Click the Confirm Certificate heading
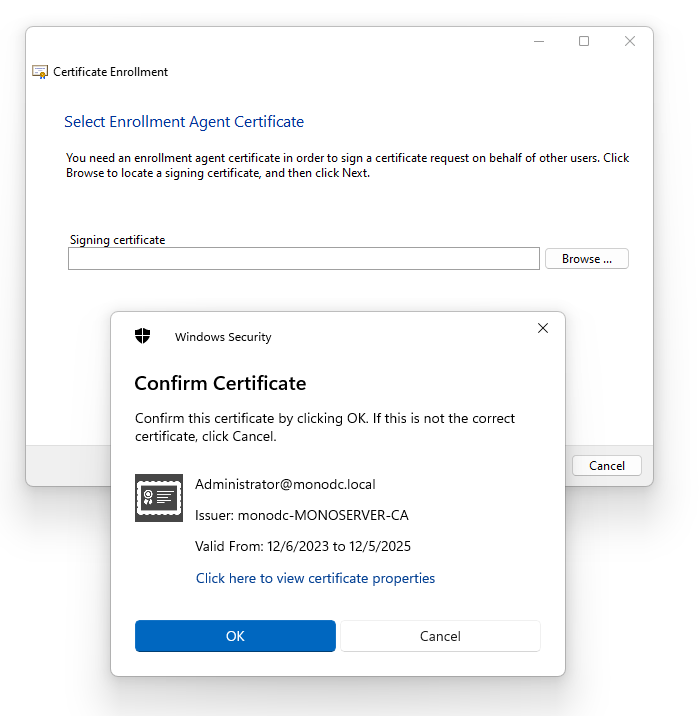 point(220,383)
